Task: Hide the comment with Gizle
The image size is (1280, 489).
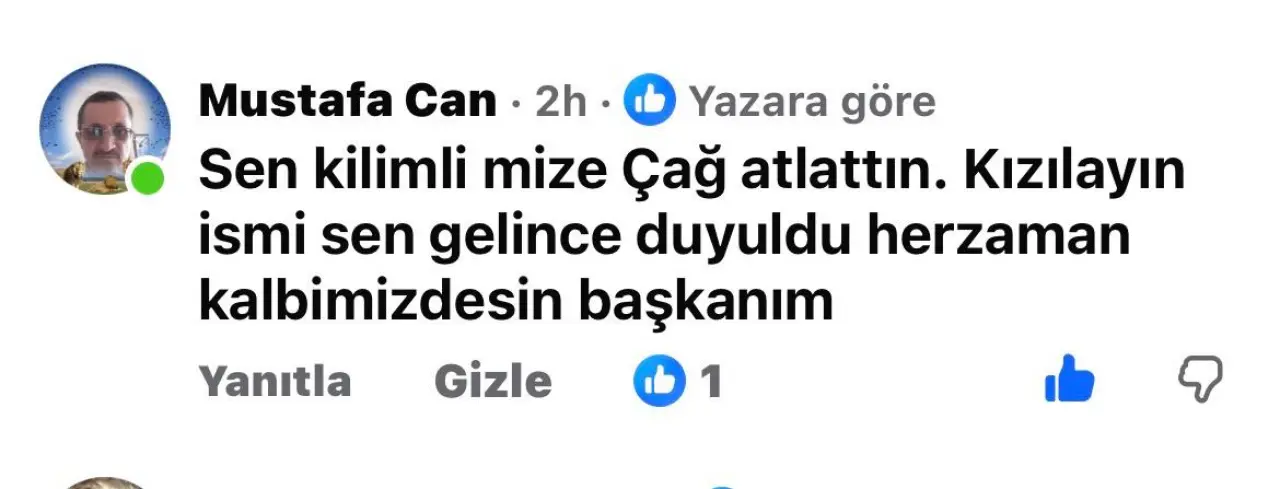Action: (x=493, y=381)
